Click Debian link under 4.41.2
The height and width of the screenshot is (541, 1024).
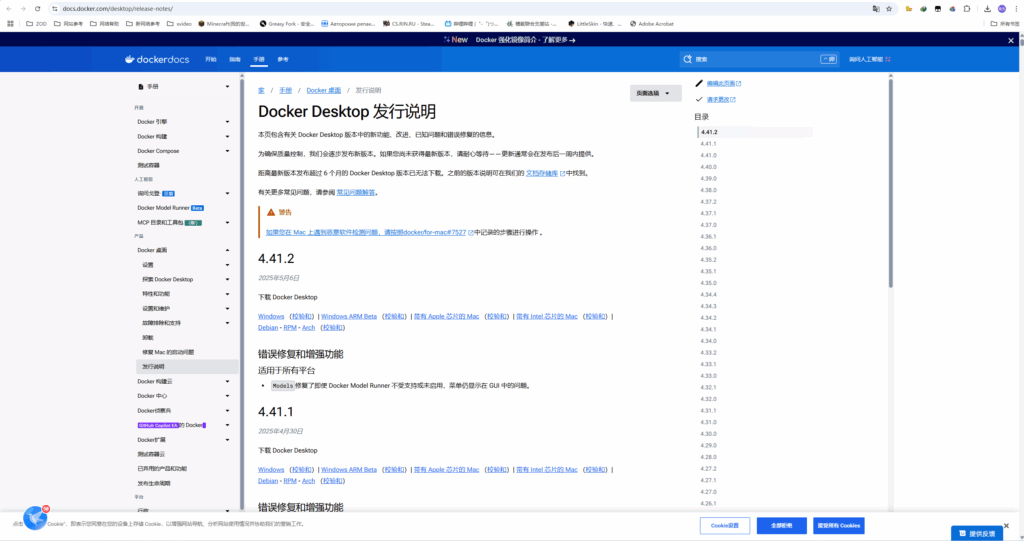[x=268, y=327]
